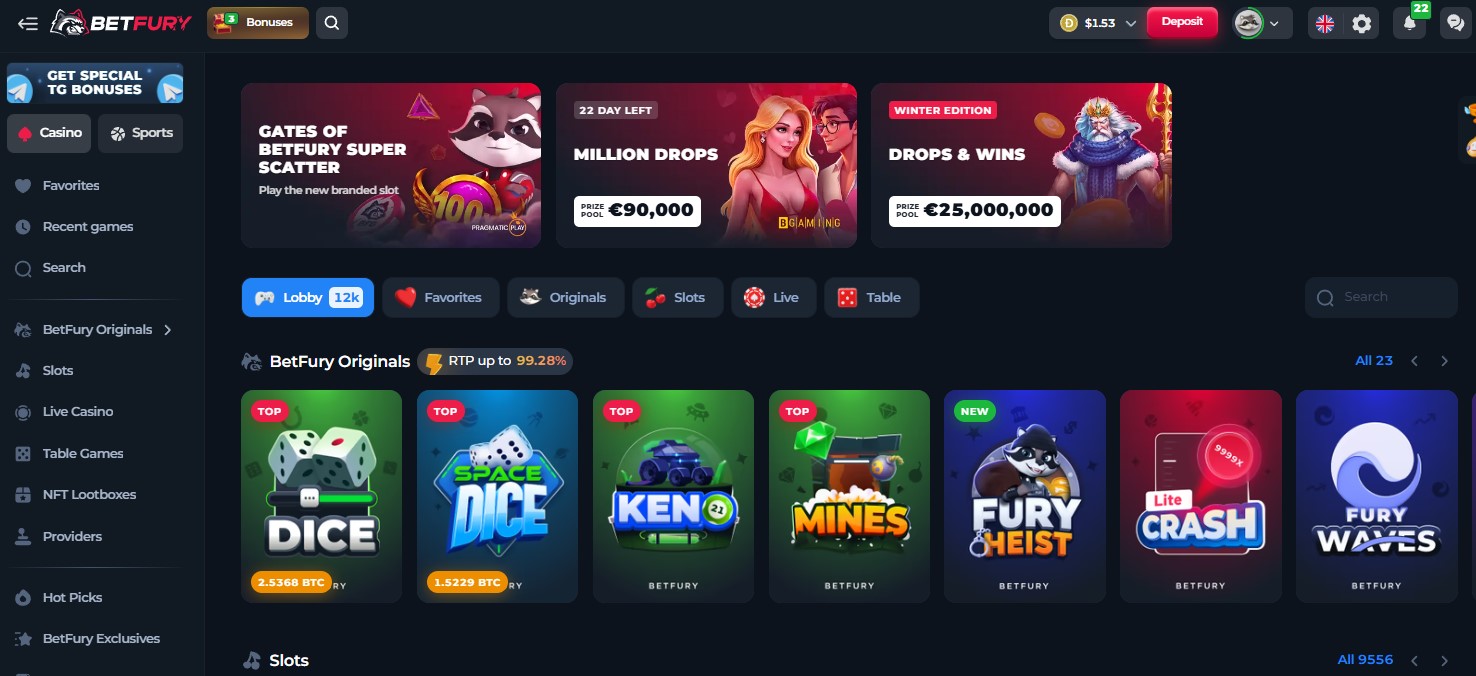Click the notifications bell icon
The height and width of the screenshot is (676, 1476).
[x=1409, y=23]
